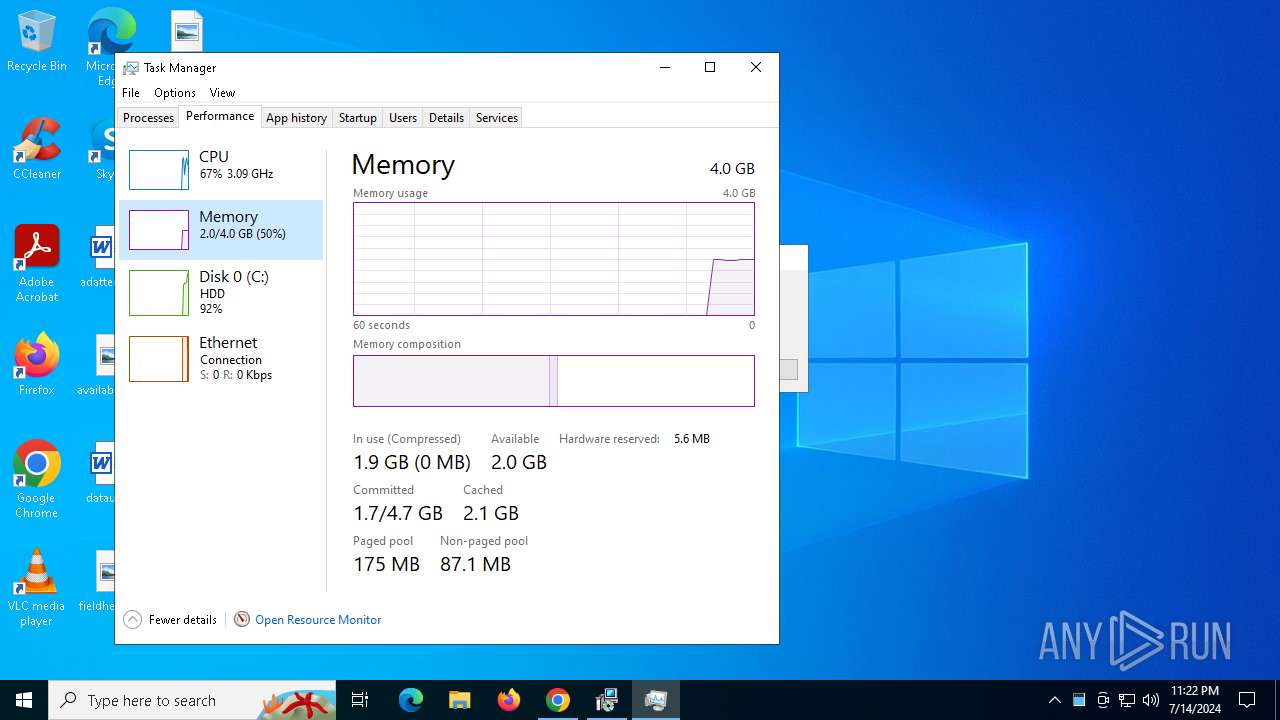Screen dimensions: 1280x720
Task: Click the '87.1 MB' non-paged pool value
Action: pos(475,564)
